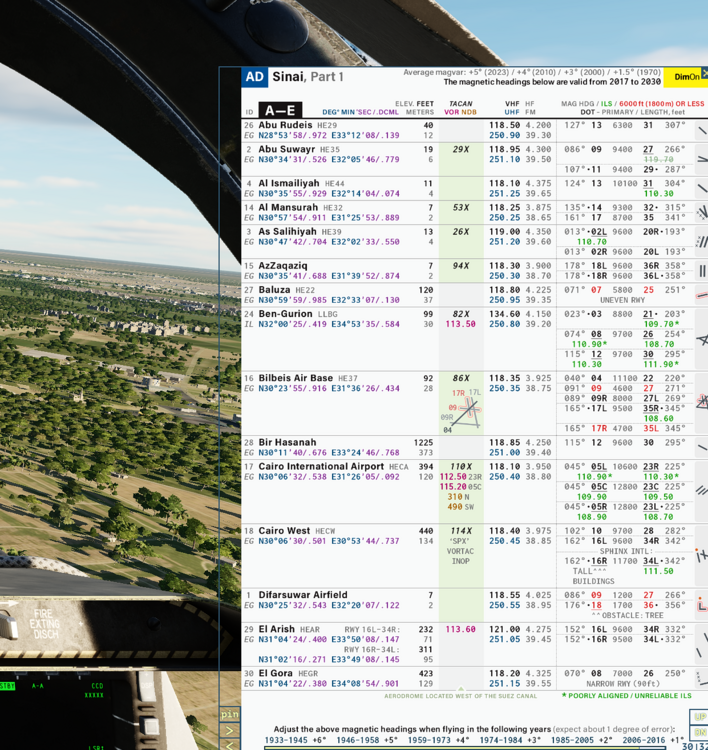
Task: Click the blue AD badge
Action: point(255,77)
